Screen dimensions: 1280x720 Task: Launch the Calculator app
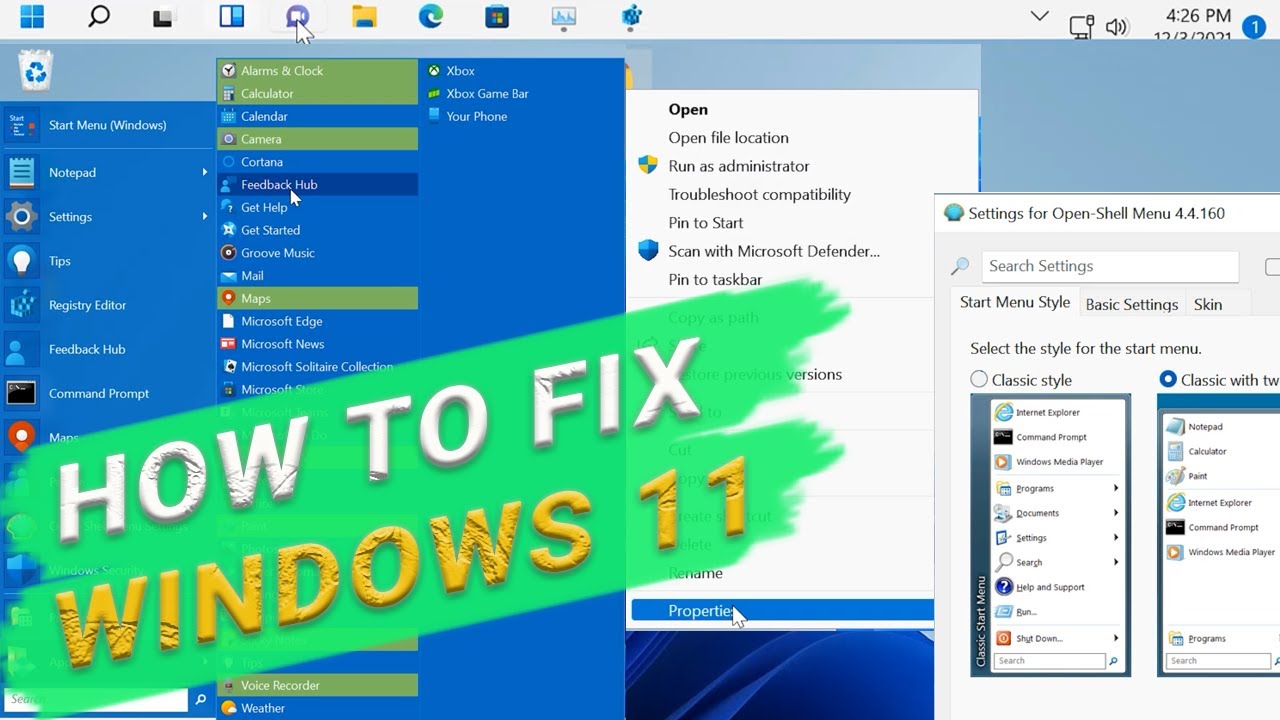318,94
